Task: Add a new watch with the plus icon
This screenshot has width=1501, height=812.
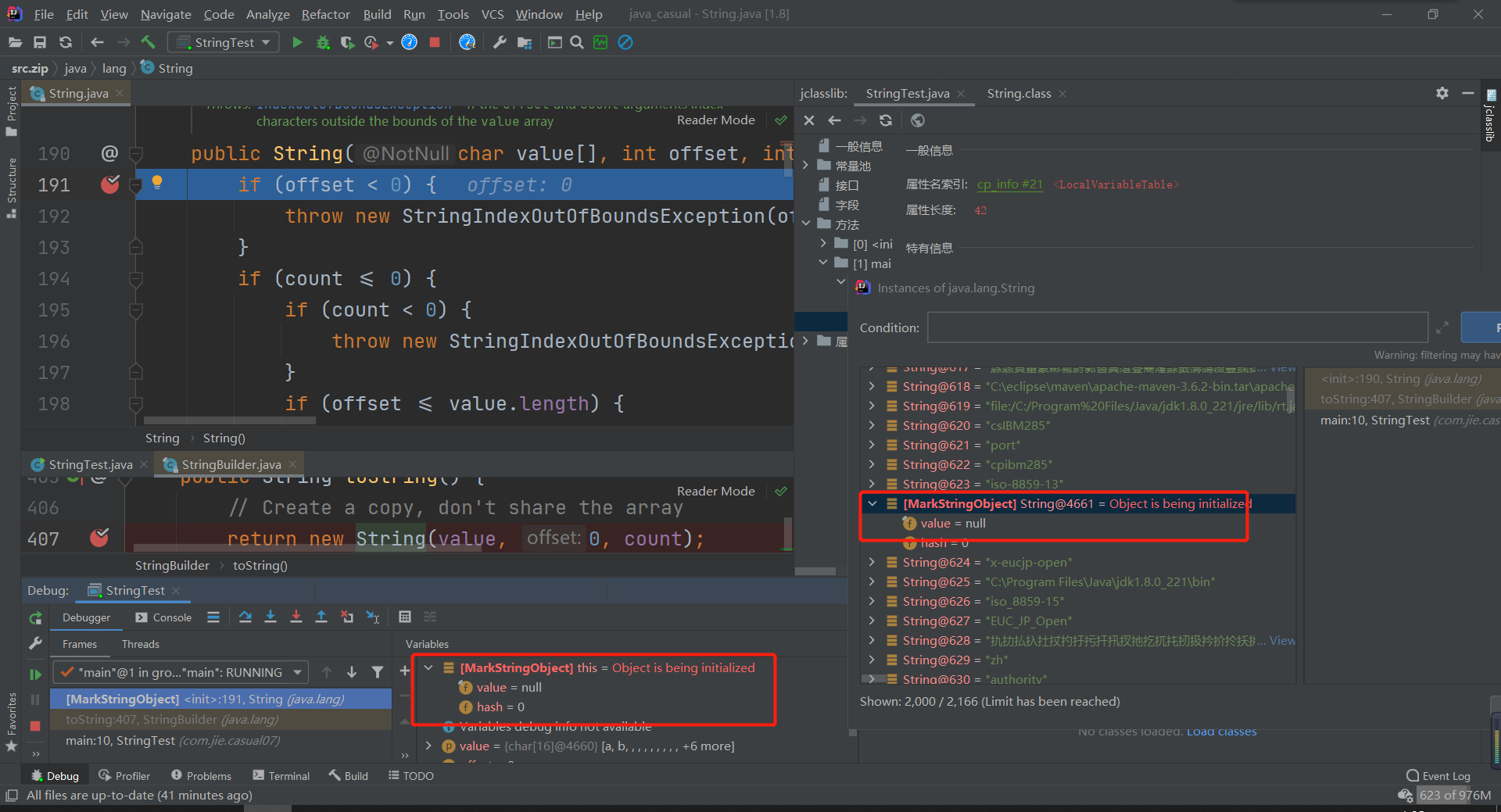Action: coord(405,671)
